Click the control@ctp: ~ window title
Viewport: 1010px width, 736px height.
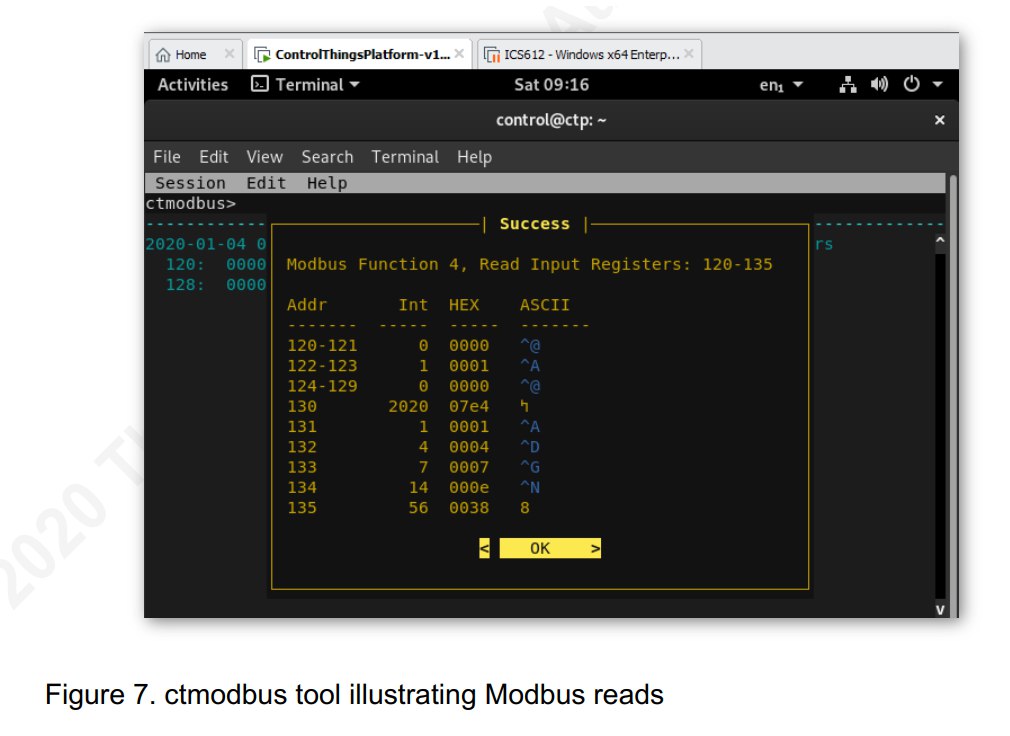[x=551, y=120]
